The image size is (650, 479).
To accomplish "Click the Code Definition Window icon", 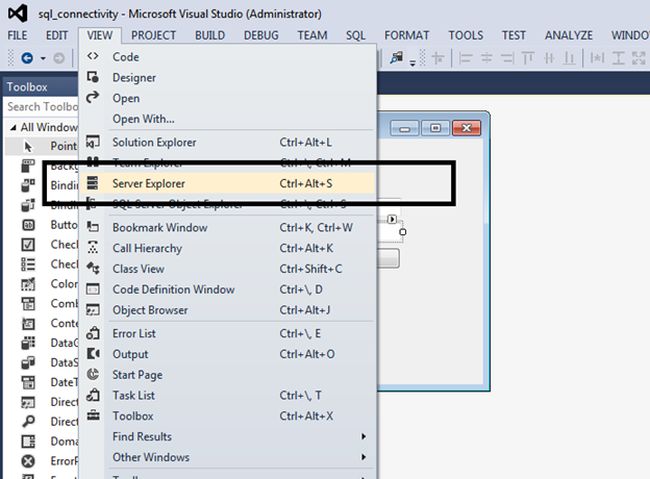I will pyautogui.click(x=93, y=289).
